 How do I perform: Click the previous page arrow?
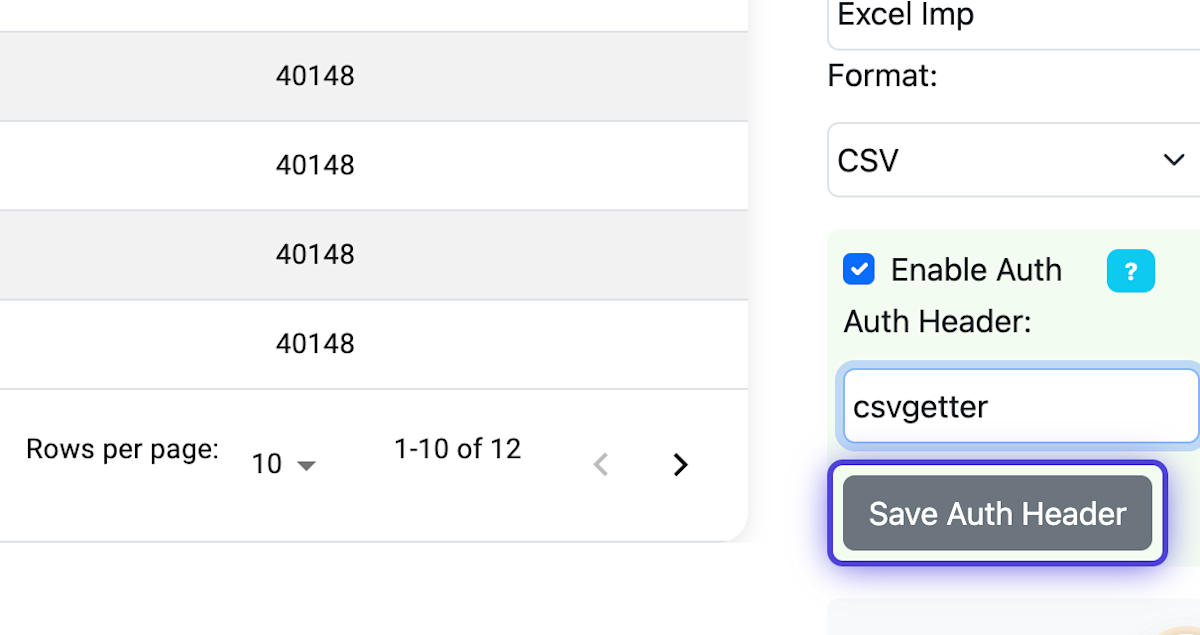click(x=601, y=464)
